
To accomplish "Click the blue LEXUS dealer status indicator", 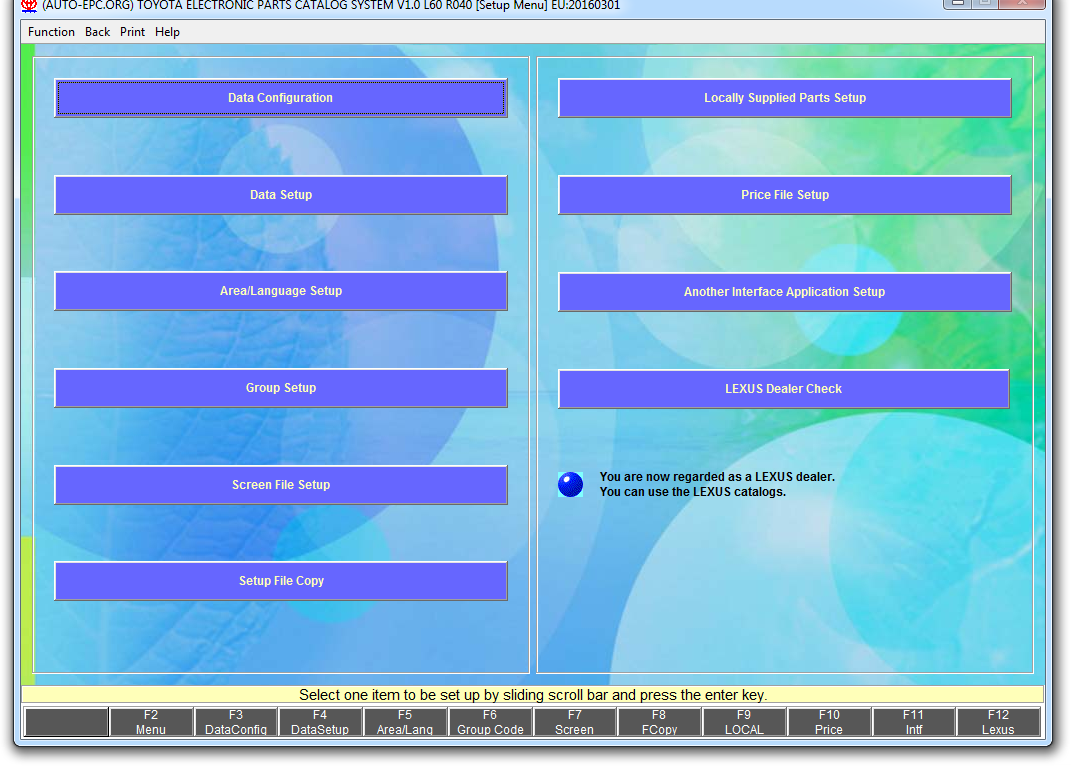I will pos(570,484).
